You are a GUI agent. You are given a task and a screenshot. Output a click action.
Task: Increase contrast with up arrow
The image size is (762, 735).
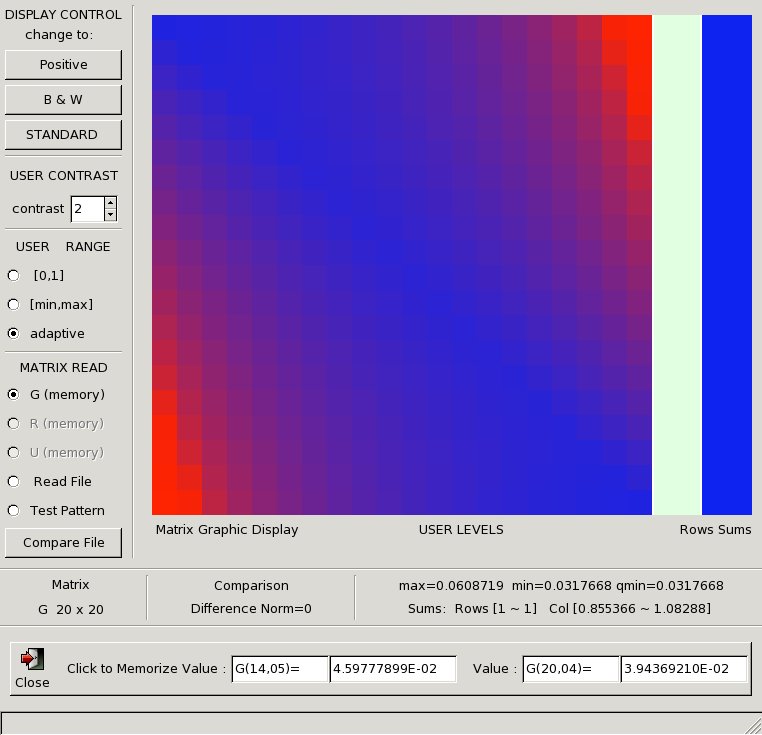tap(111, 203)
